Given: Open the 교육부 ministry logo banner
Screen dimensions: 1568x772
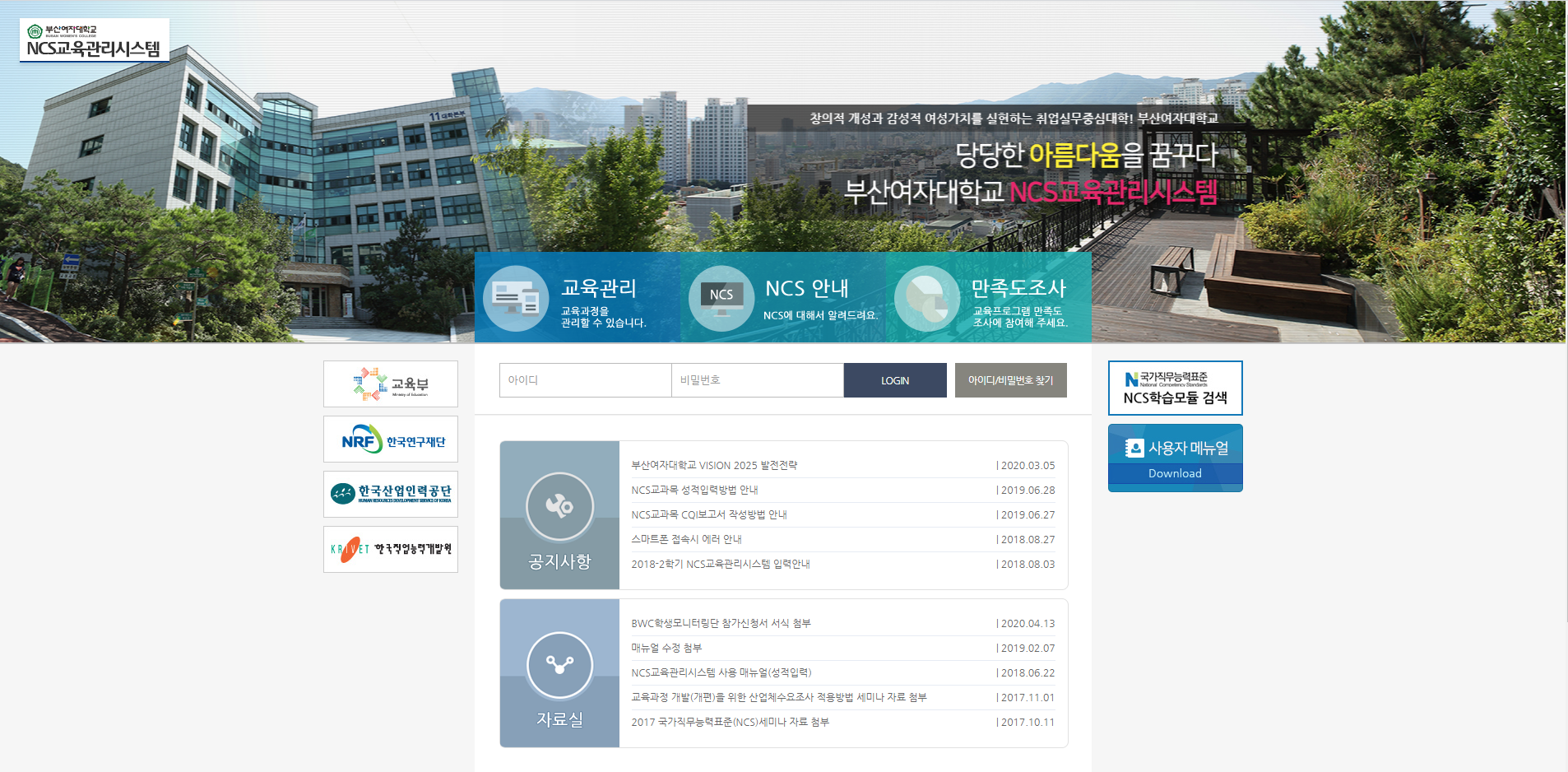Looking at the screenshot, I should [x=391, y=384].
